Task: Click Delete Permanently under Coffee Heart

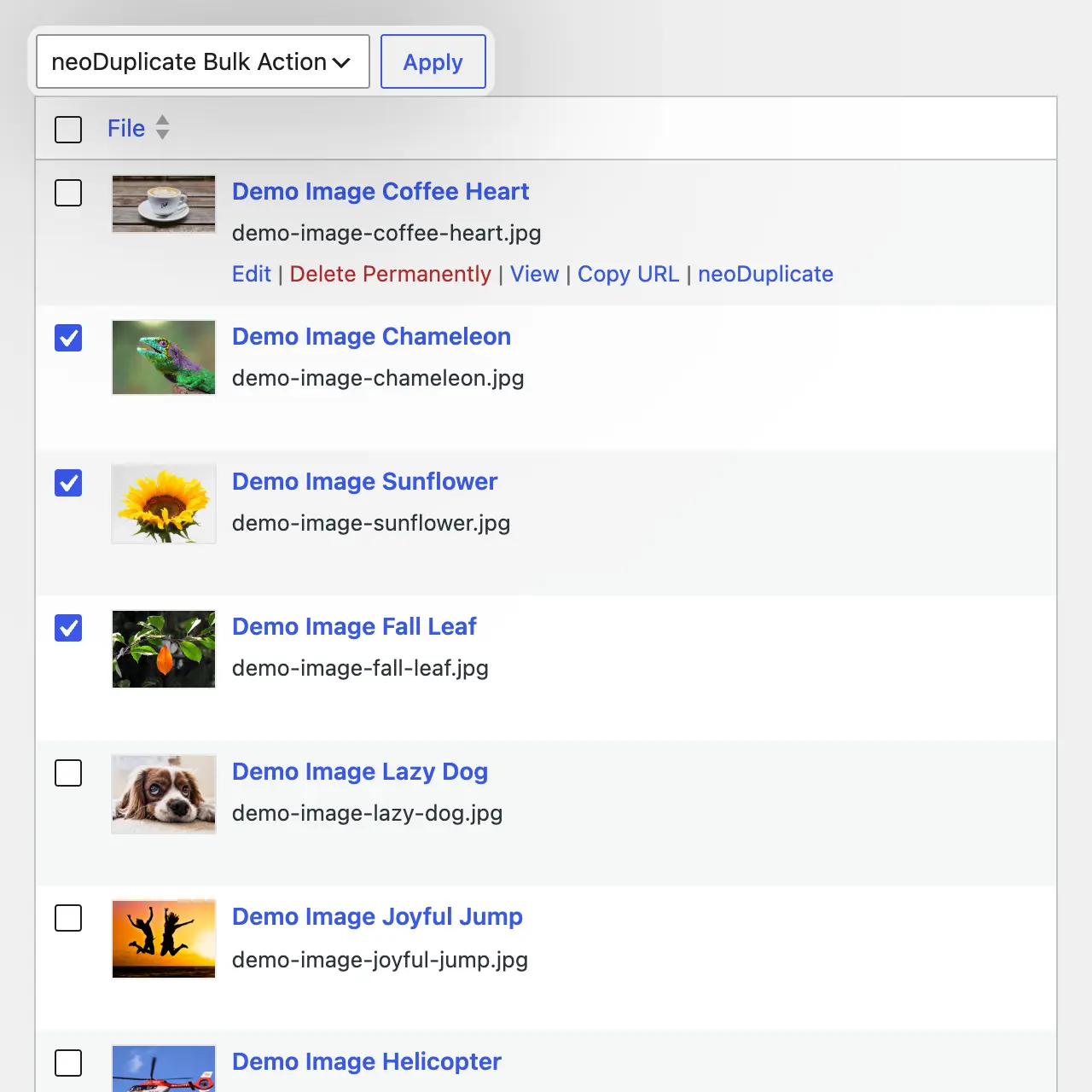Action: click(x=391, y=274)
